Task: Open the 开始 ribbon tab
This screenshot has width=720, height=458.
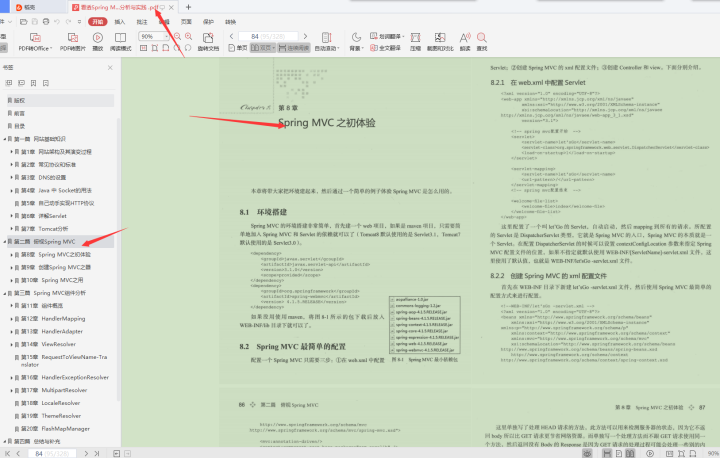Action: point(97,22)
